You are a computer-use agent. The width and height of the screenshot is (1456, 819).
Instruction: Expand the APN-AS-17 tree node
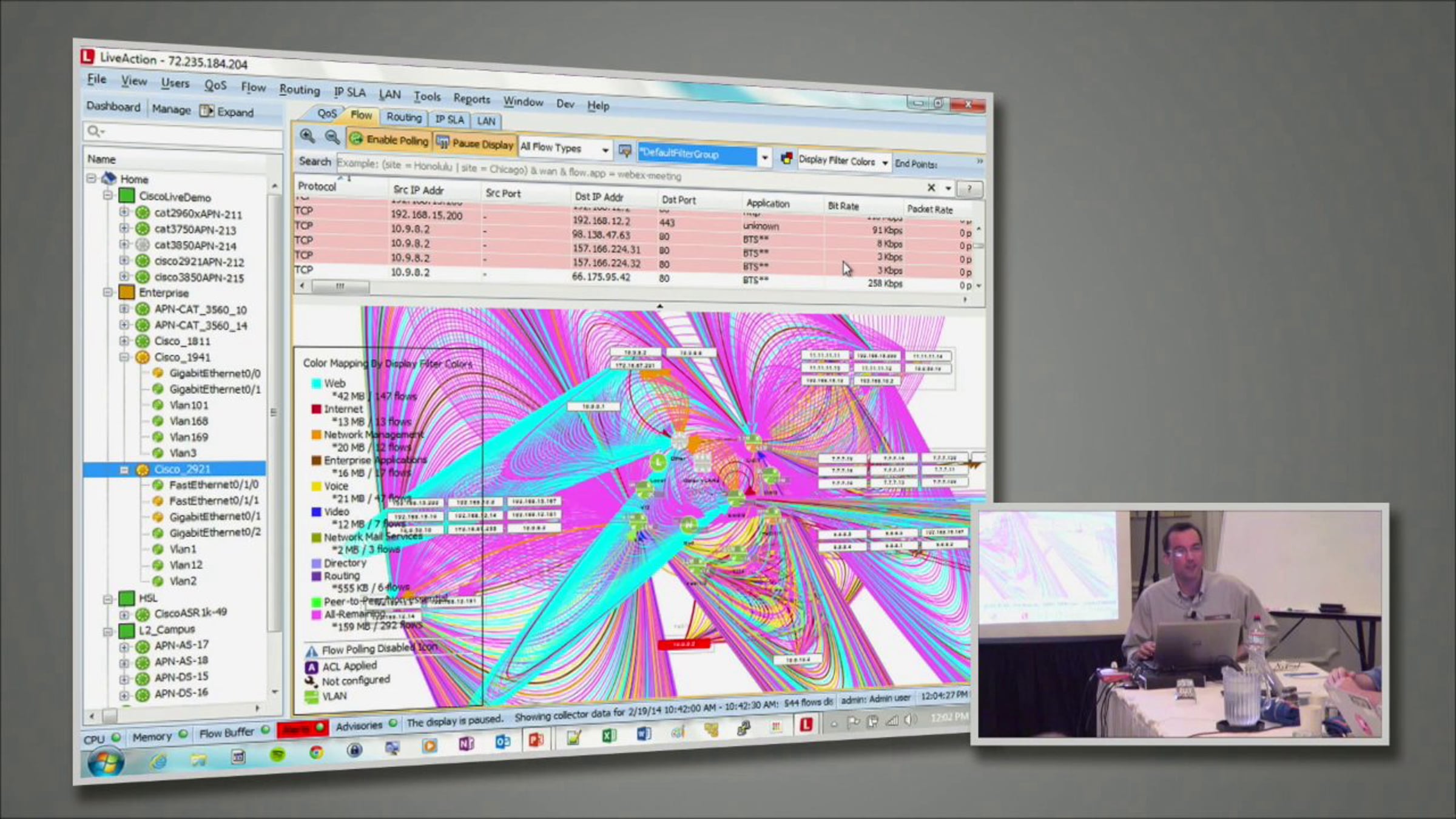coord(124,646)
